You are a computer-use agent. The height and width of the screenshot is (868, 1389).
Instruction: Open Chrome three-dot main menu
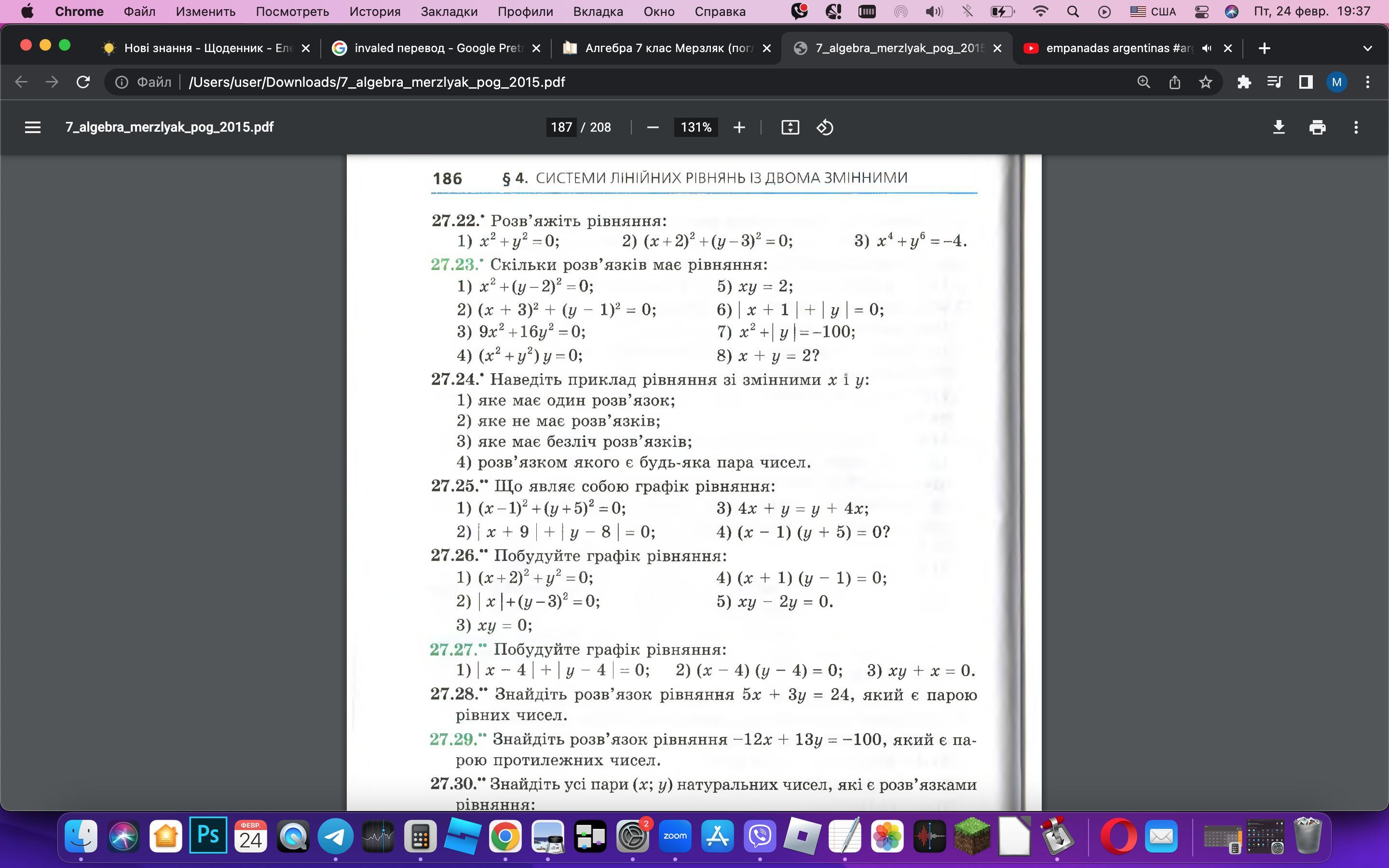[1368, 82]
